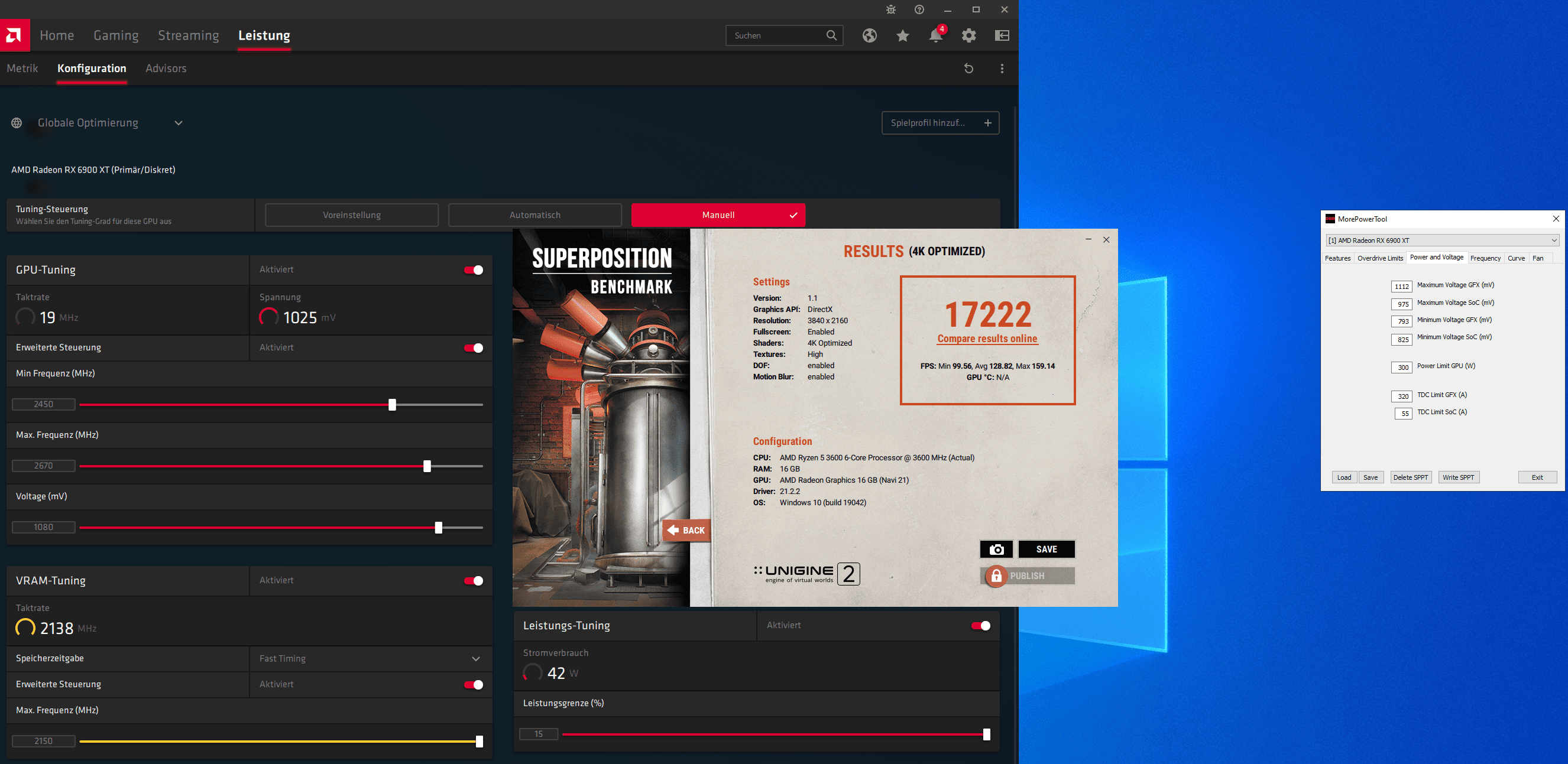Image resolution: width=1568 pixels, height=764 pixels.
Task: Click the search magnifier icon
Action: (831, 35)
